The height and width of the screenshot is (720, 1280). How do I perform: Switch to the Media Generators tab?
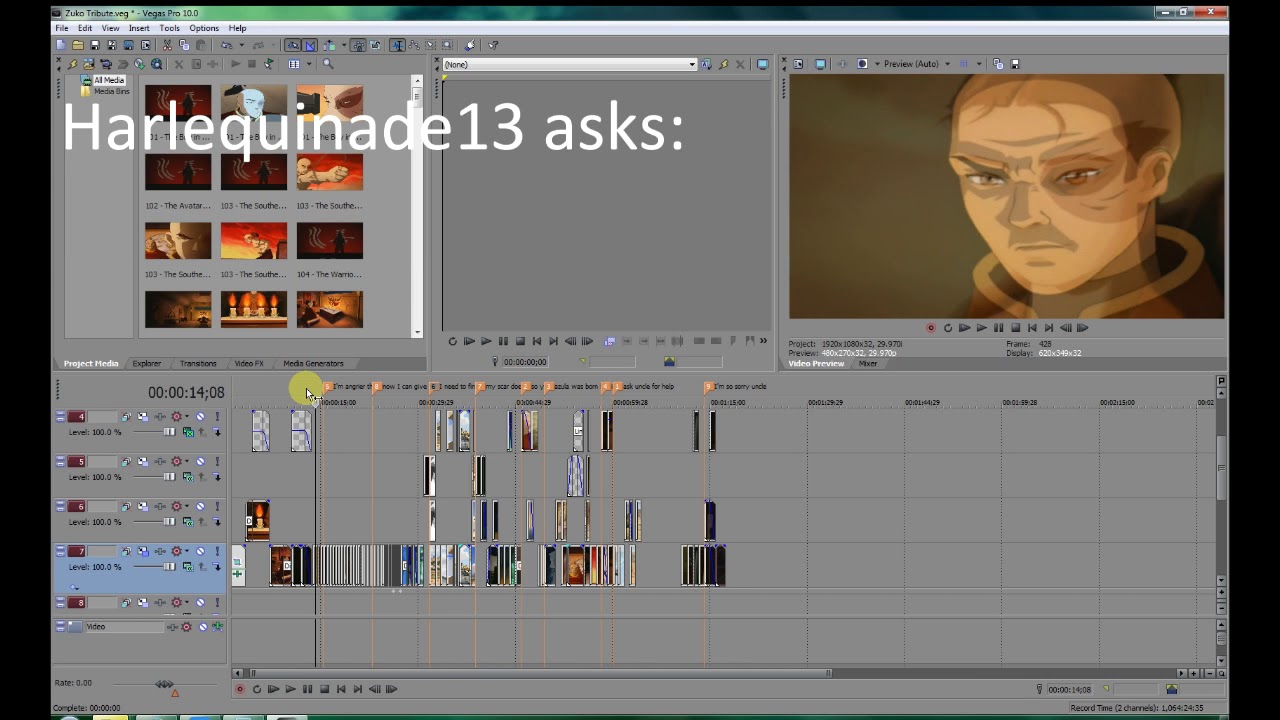[313, 364]
